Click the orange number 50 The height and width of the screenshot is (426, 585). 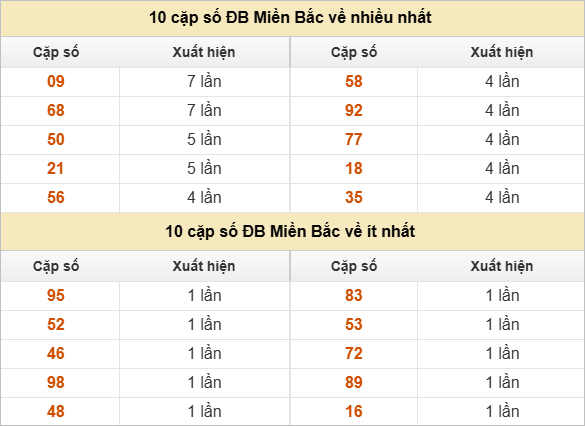point(56,140)
